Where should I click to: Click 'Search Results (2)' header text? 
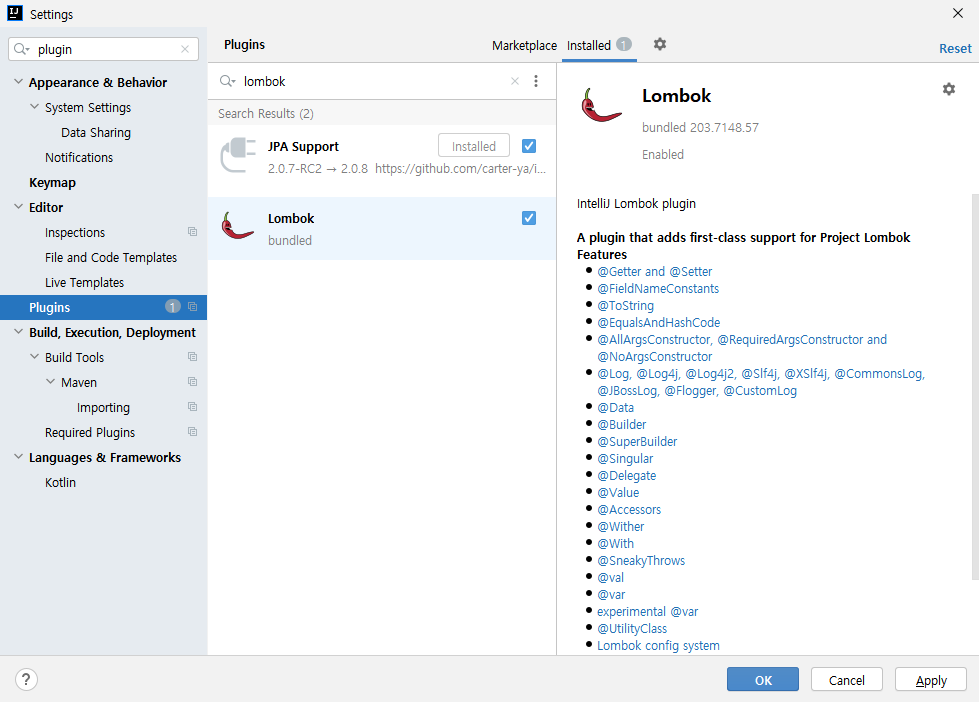tap(266, 114)
